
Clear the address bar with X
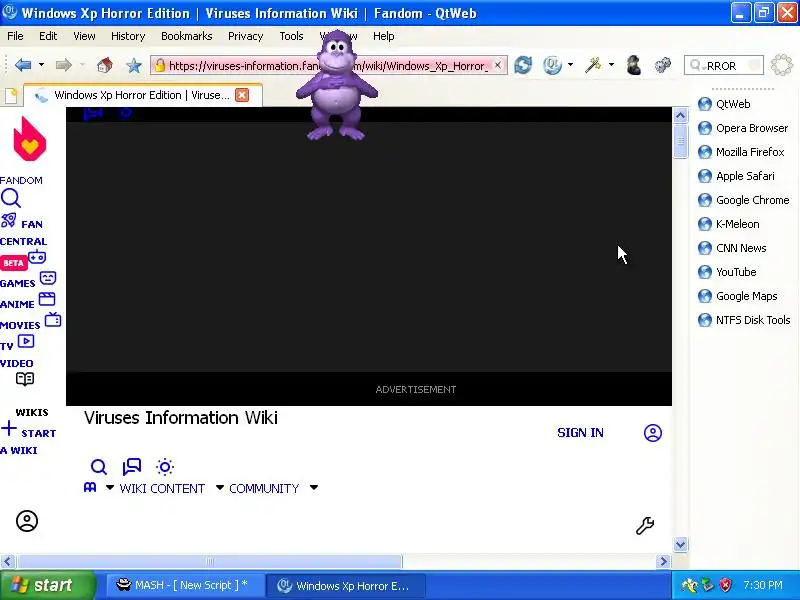tap(497, 65)
